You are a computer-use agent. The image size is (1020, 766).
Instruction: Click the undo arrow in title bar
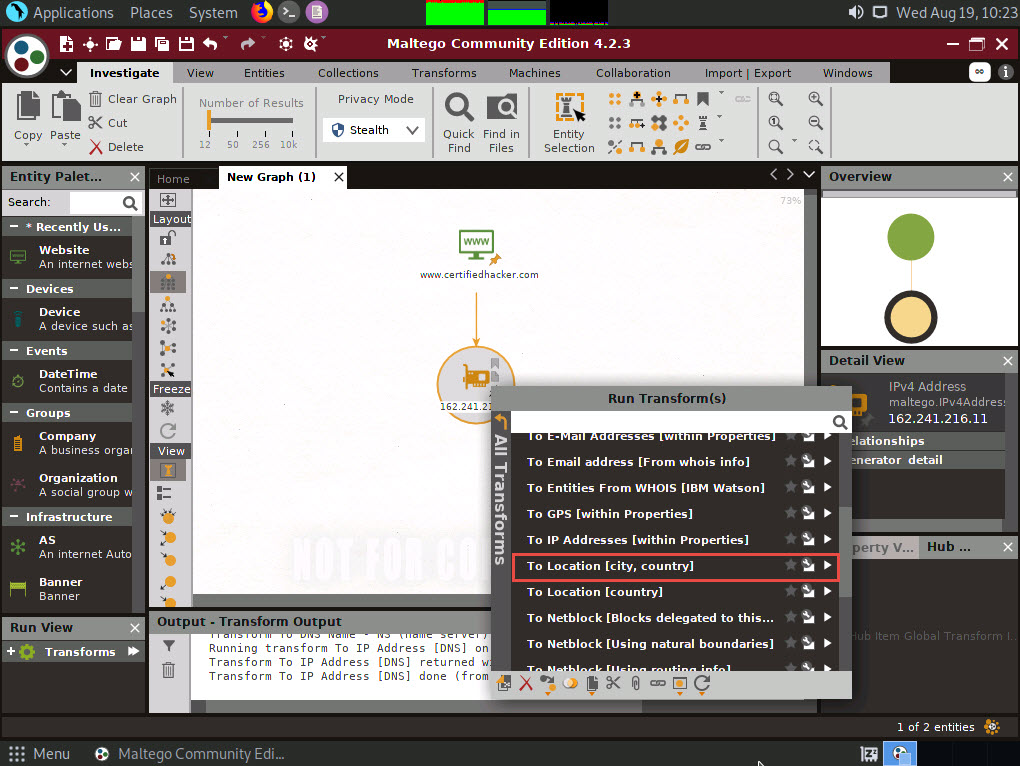click(x=210, y=44)
